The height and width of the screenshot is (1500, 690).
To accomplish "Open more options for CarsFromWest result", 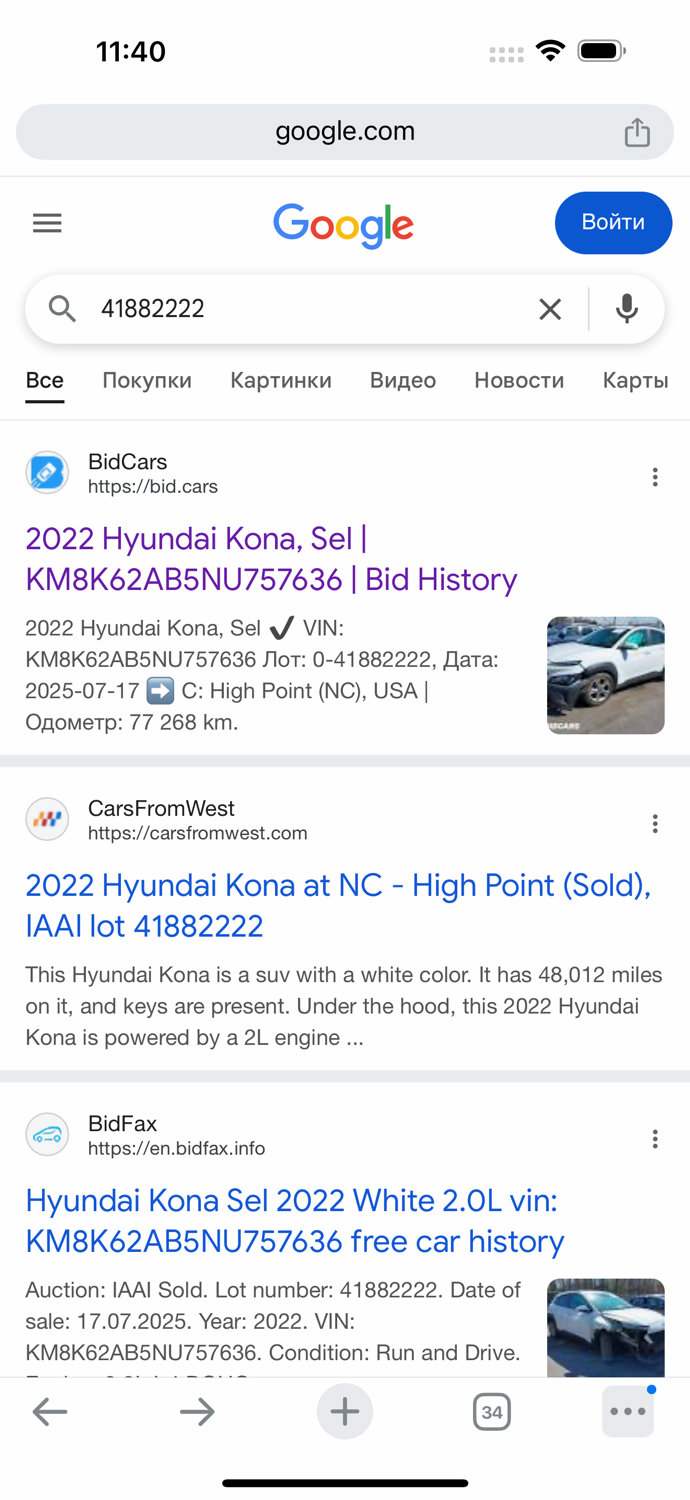I will pyautogui.click(x=655, y=823).
